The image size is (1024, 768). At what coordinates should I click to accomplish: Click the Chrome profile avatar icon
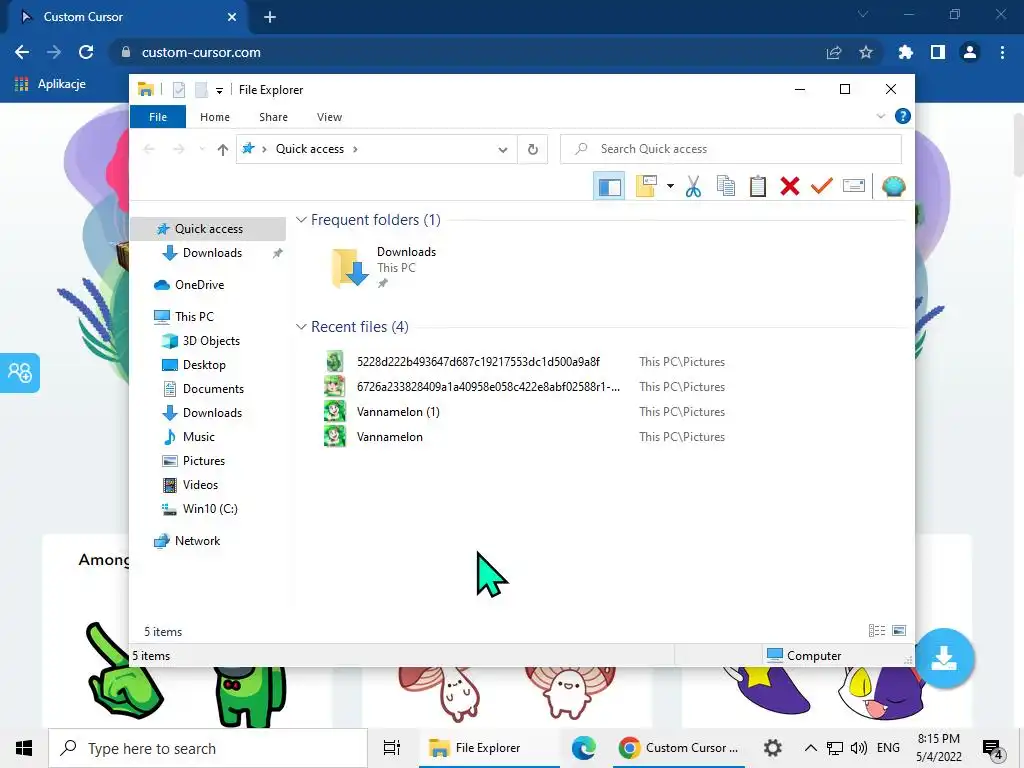pyautogui.click(x=970, y=52)
